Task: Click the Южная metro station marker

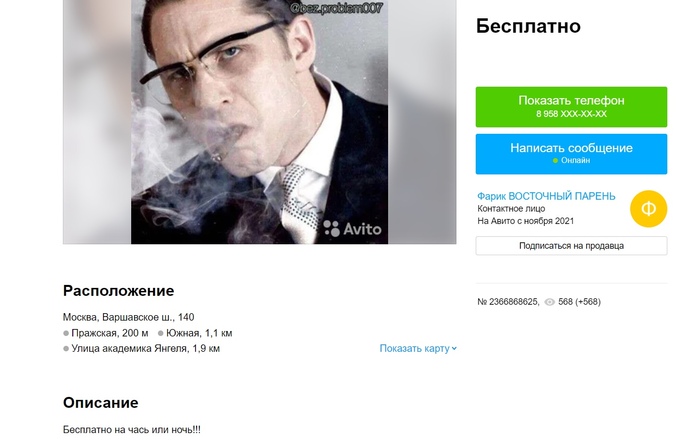Action: [x=161, y=333]
